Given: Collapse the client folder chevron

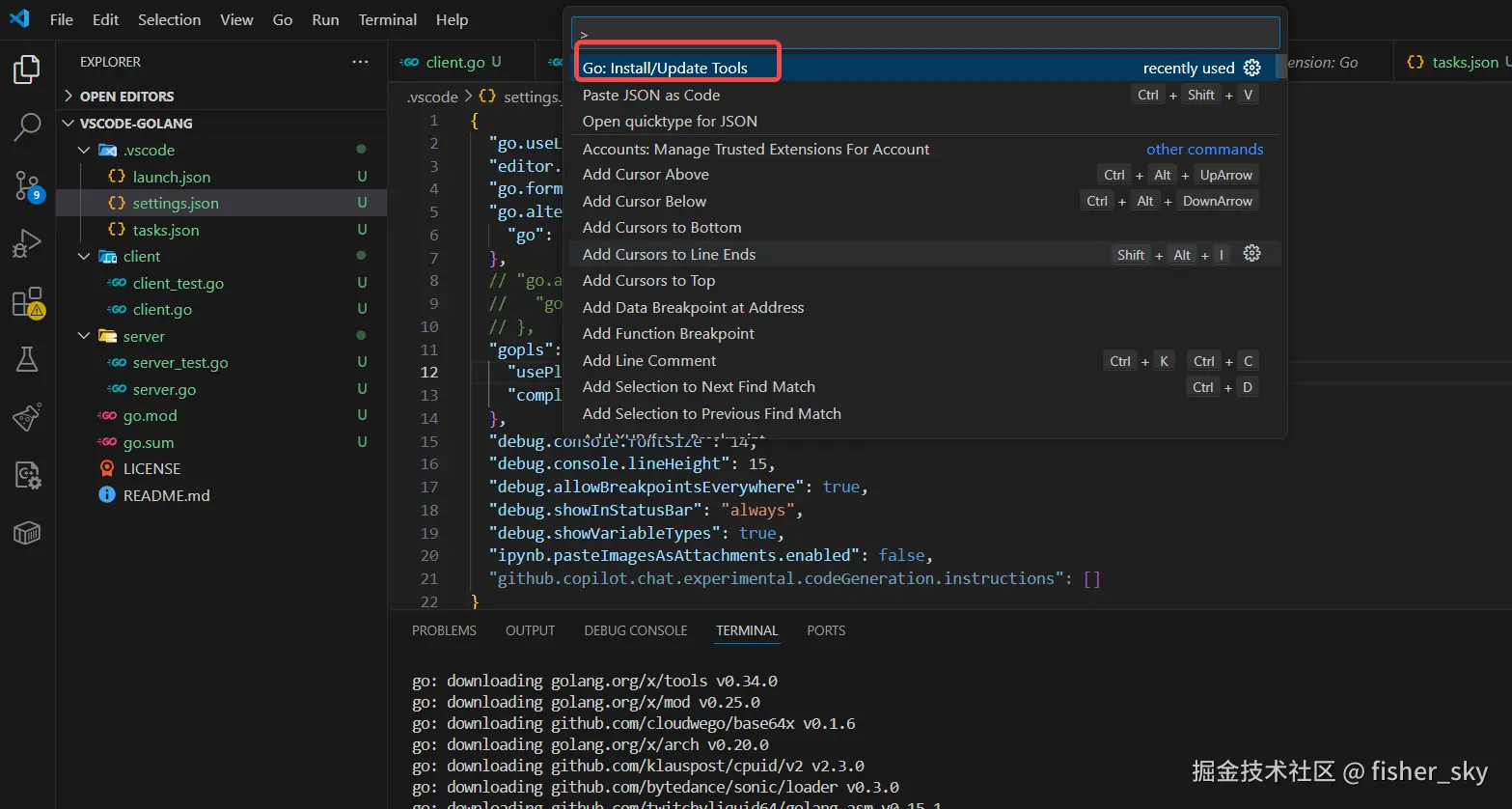Looking at the screenshot, I should 84,257.
